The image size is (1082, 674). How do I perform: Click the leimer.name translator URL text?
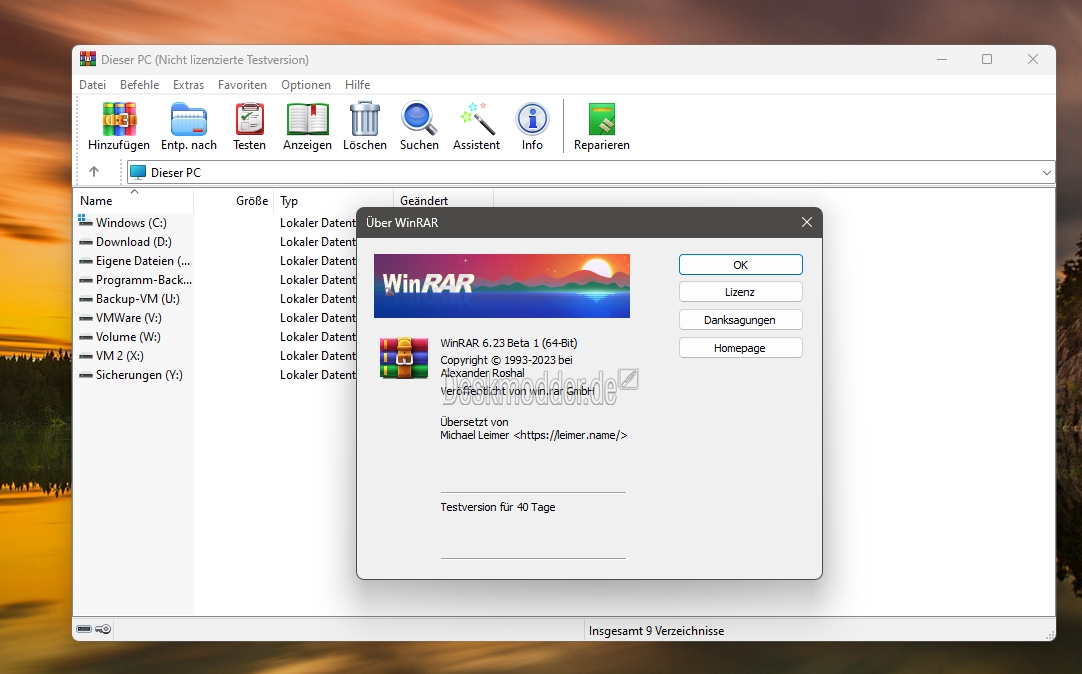[x=571, y=435]
